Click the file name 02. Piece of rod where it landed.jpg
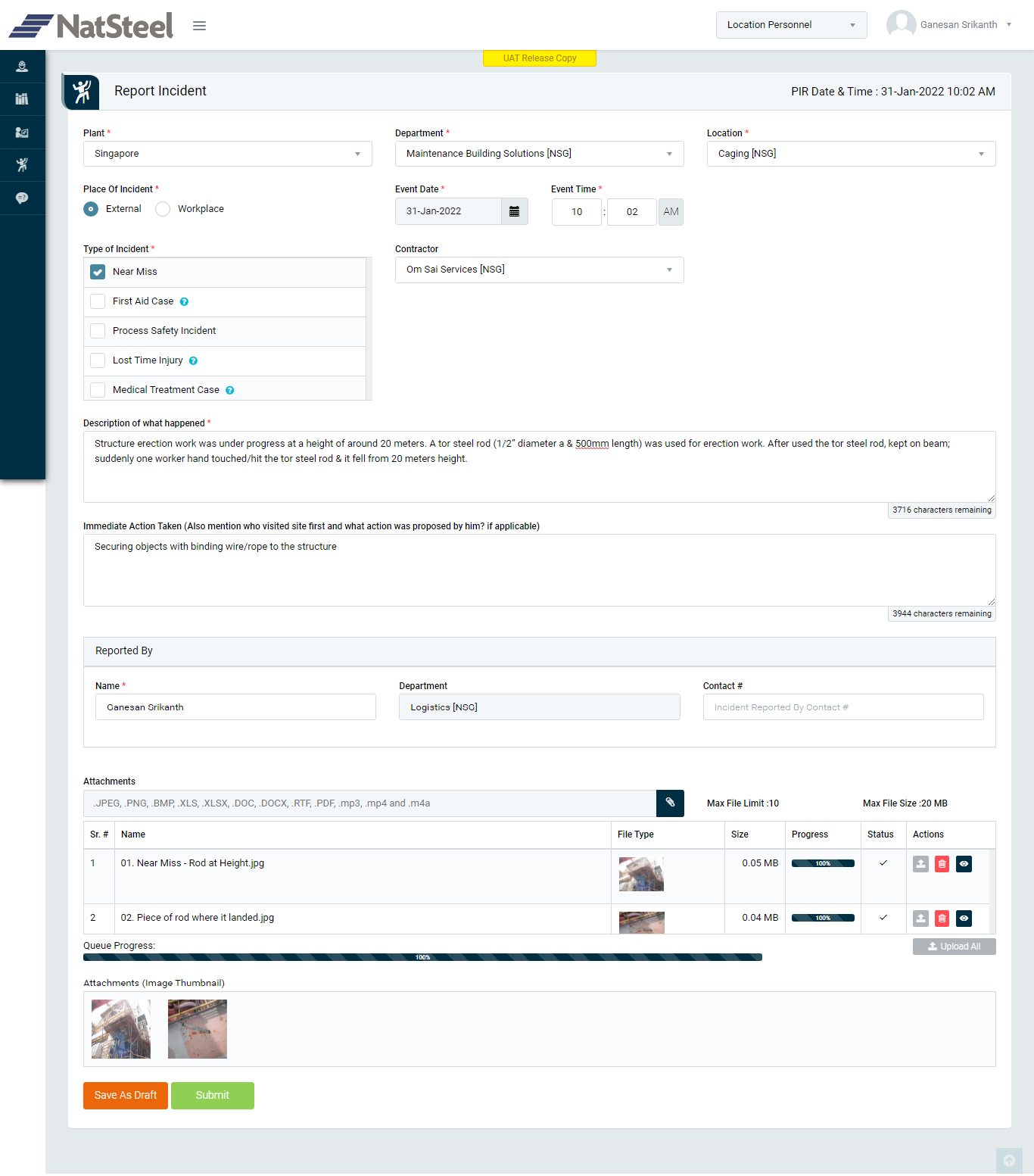The width and height of the screenshot is (1034, 1176). pyautogui.click(x=198, y=918)
